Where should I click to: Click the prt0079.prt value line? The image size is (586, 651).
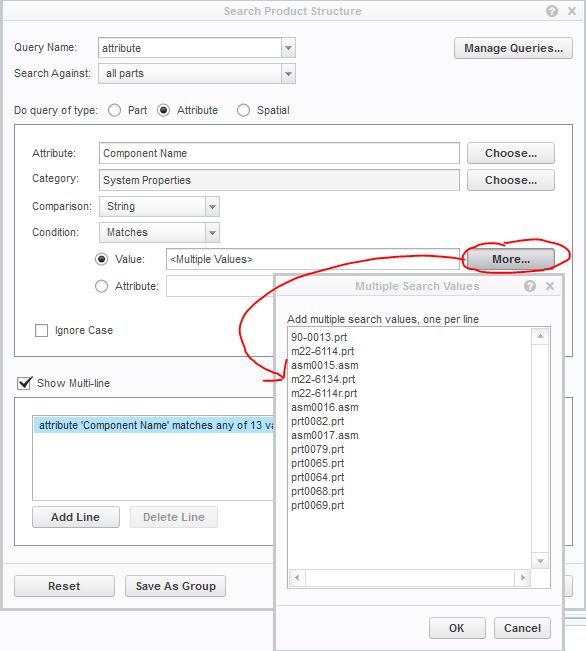(318, 450)
